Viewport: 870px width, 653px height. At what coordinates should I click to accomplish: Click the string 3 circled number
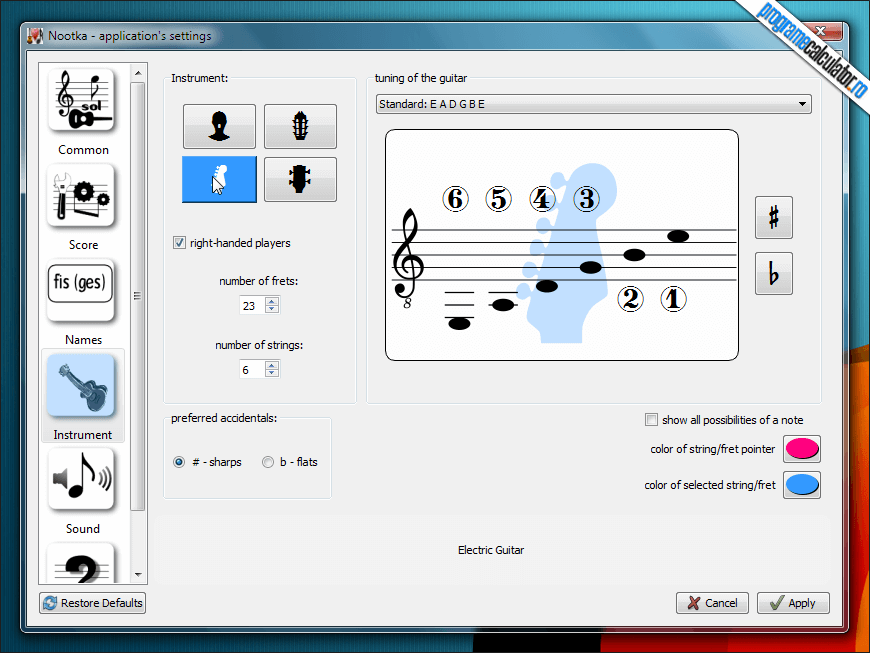click(x=586, y=199)
